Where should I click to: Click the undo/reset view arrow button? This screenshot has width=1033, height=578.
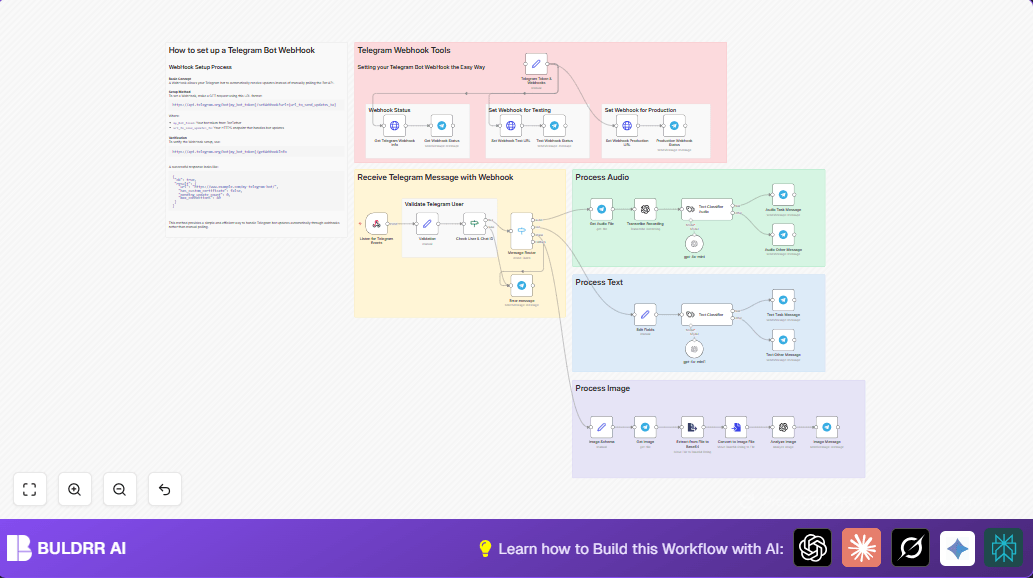165,490
